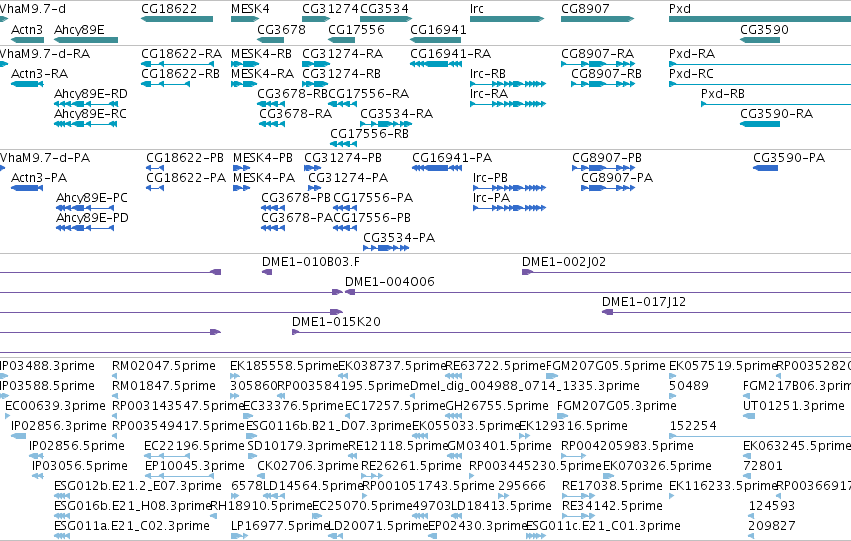
Task: Open BAC clone DME1-010B03.F label
Action: coord(310,262)
